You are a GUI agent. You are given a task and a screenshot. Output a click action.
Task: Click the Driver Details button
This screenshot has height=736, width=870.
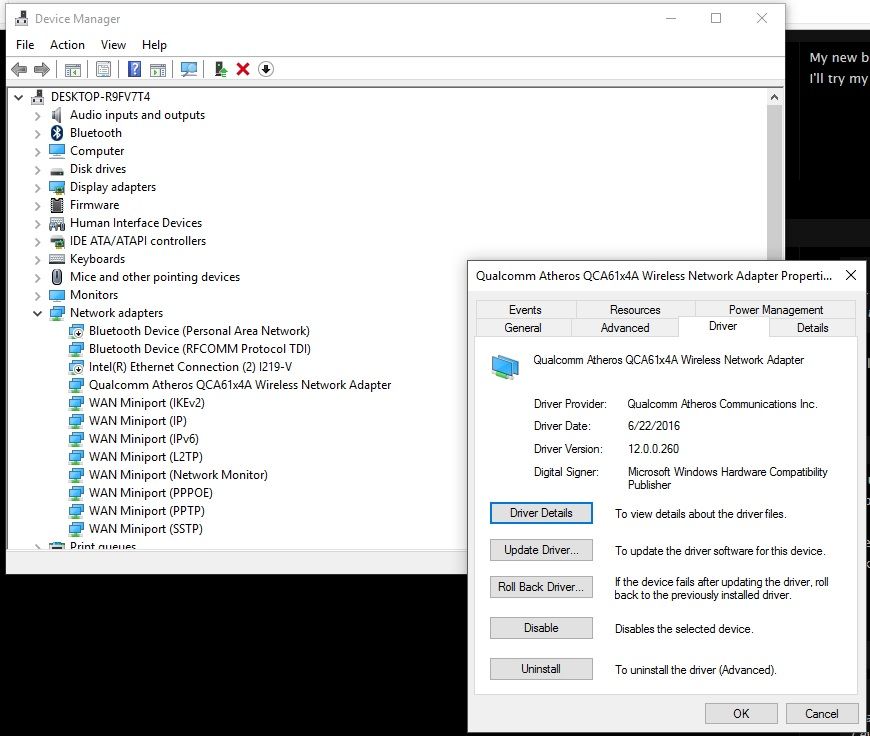coord(541,513)
